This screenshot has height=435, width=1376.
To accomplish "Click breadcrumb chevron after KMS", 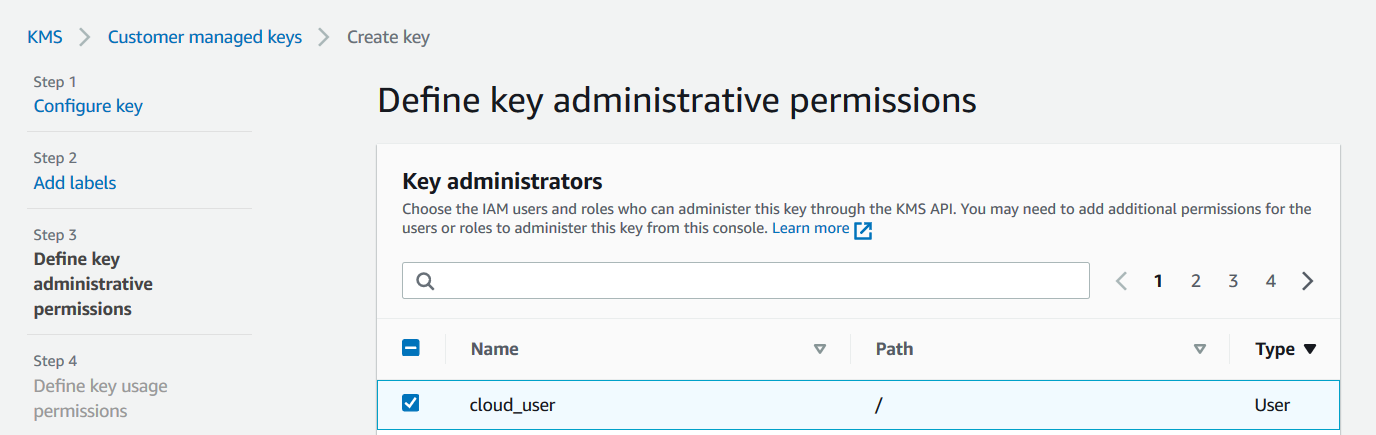I will tap(85, 37).
